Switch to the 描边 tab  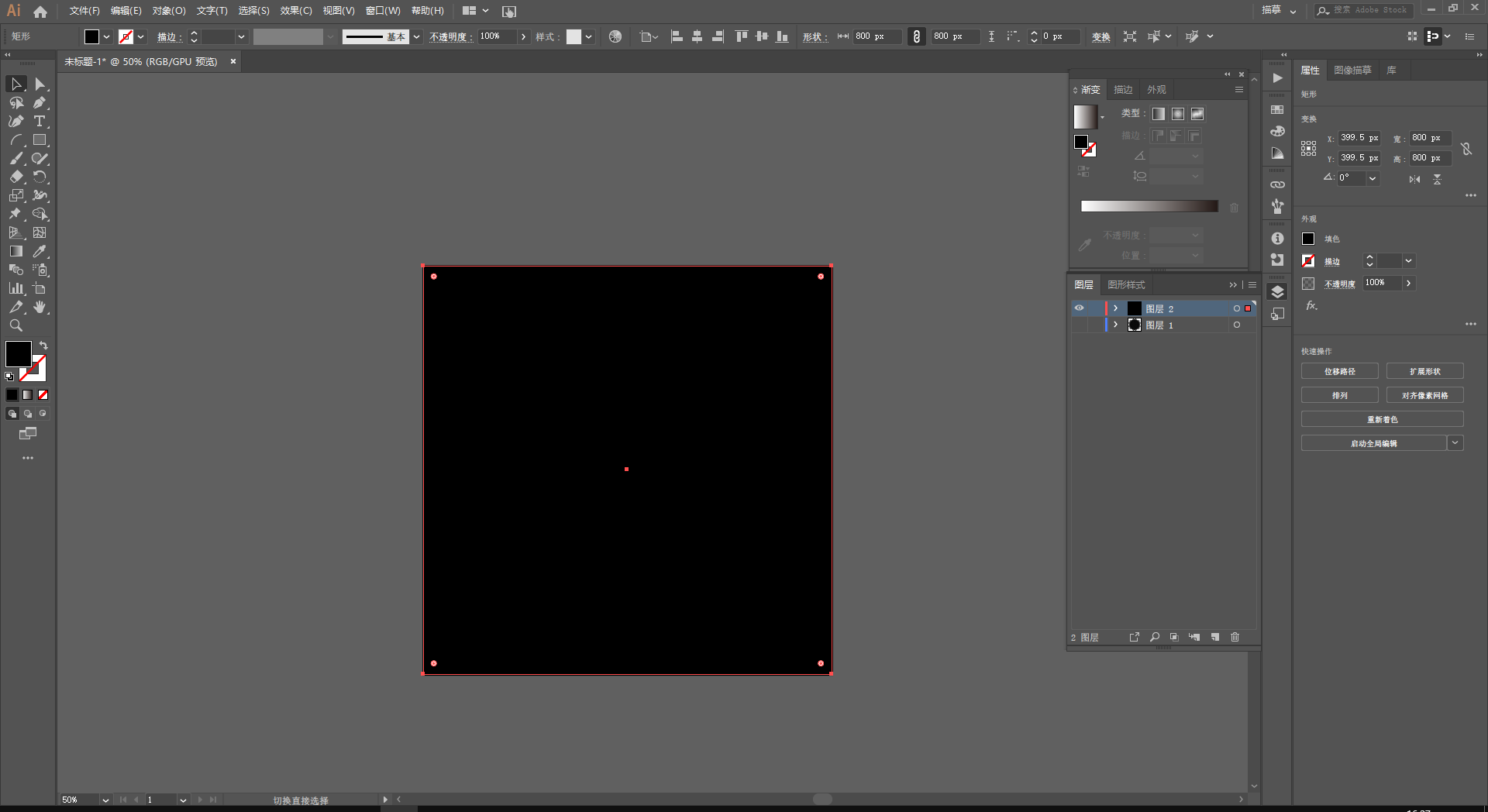pyautogui.click(x=1123, y=90)
